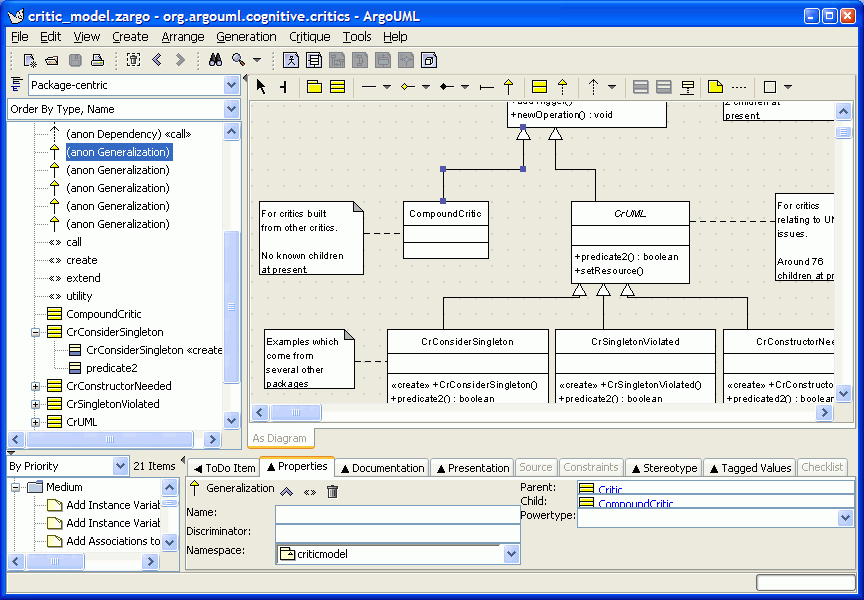The width and height of the screenshot is (864, 600).
Task: Open the File menu
Action: coord(19,37)
